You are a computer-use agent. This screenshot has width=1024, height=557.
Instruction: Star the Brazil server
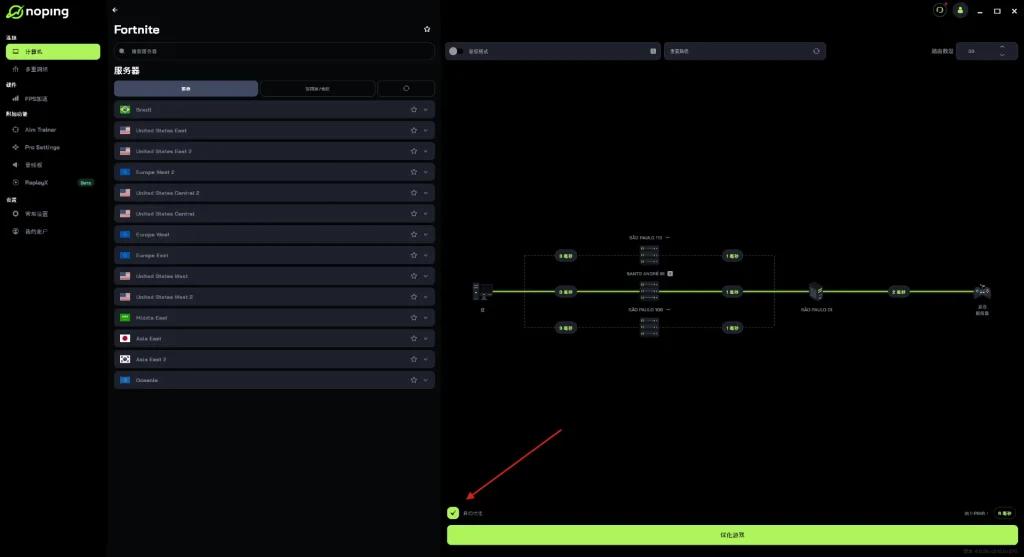[x=413, y=110]
